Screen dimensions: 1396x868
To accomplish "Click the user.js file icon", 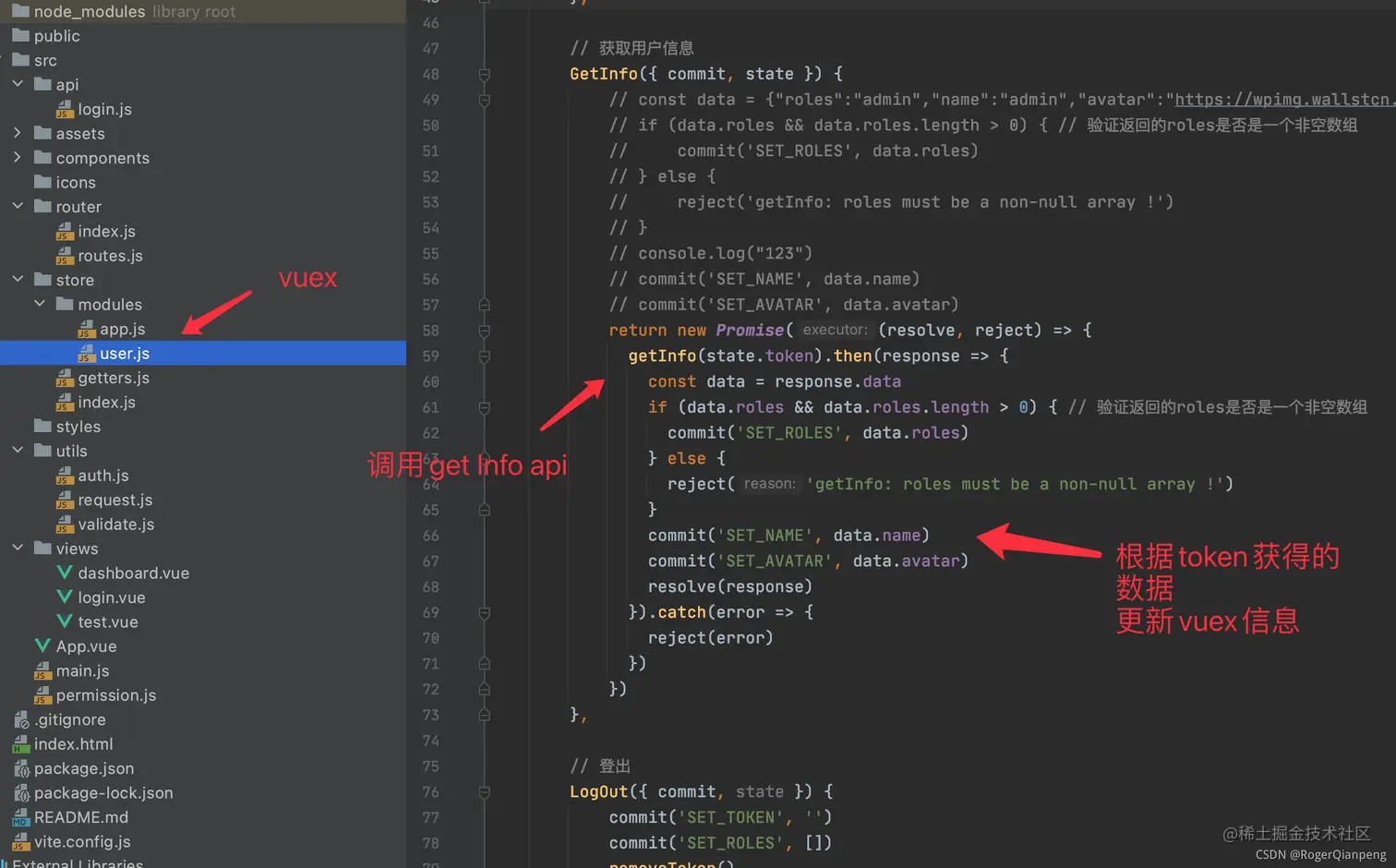I will tap(87, 353).
